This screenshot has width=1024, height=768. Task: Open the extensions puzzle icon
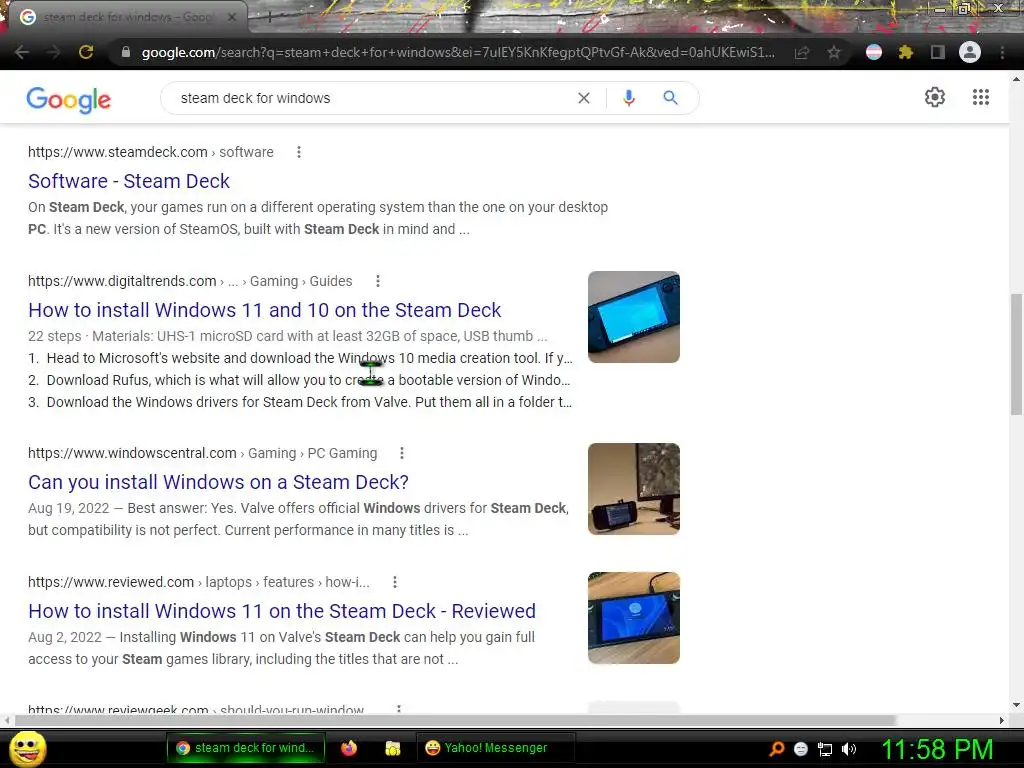(906, 52)
